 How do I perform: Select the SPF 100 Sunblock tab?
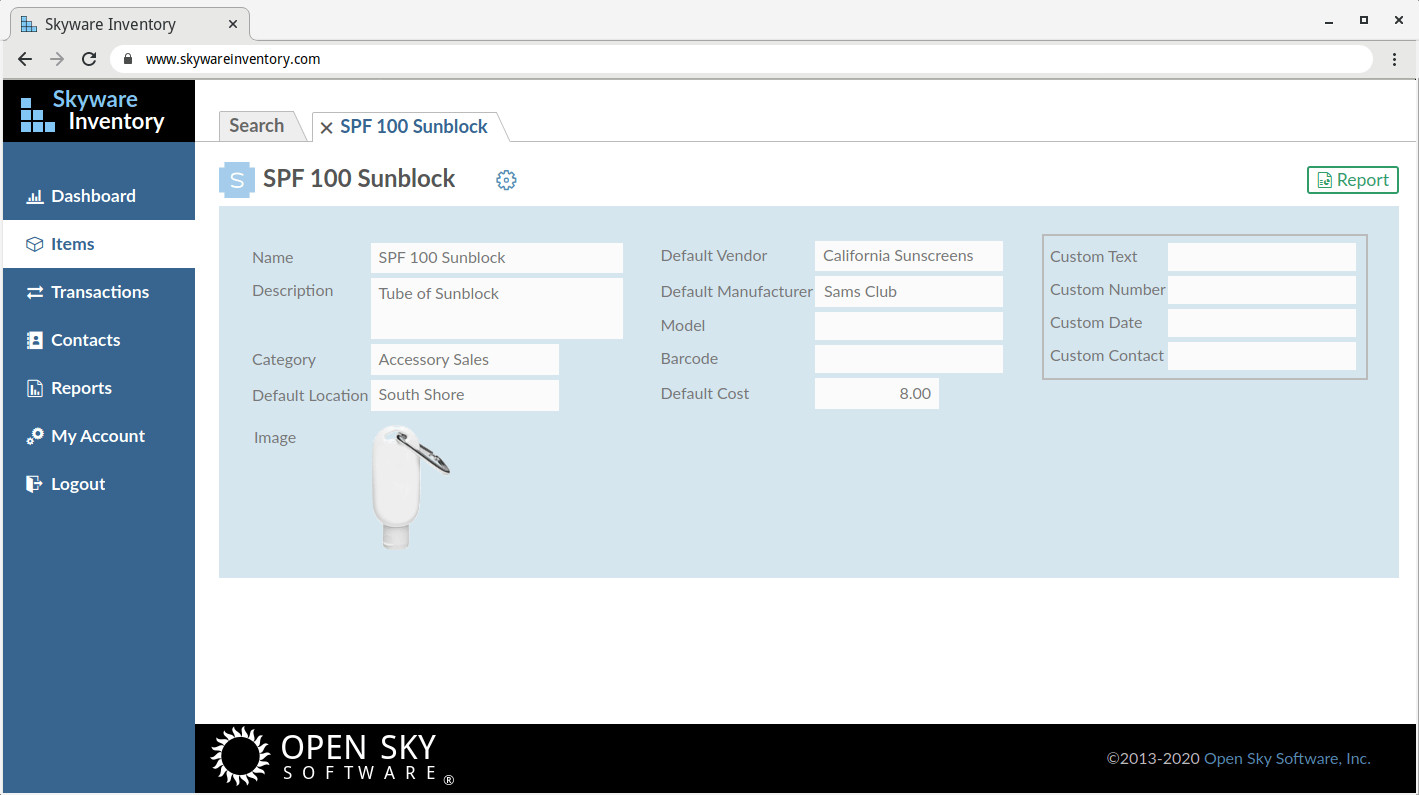(412, 126)
